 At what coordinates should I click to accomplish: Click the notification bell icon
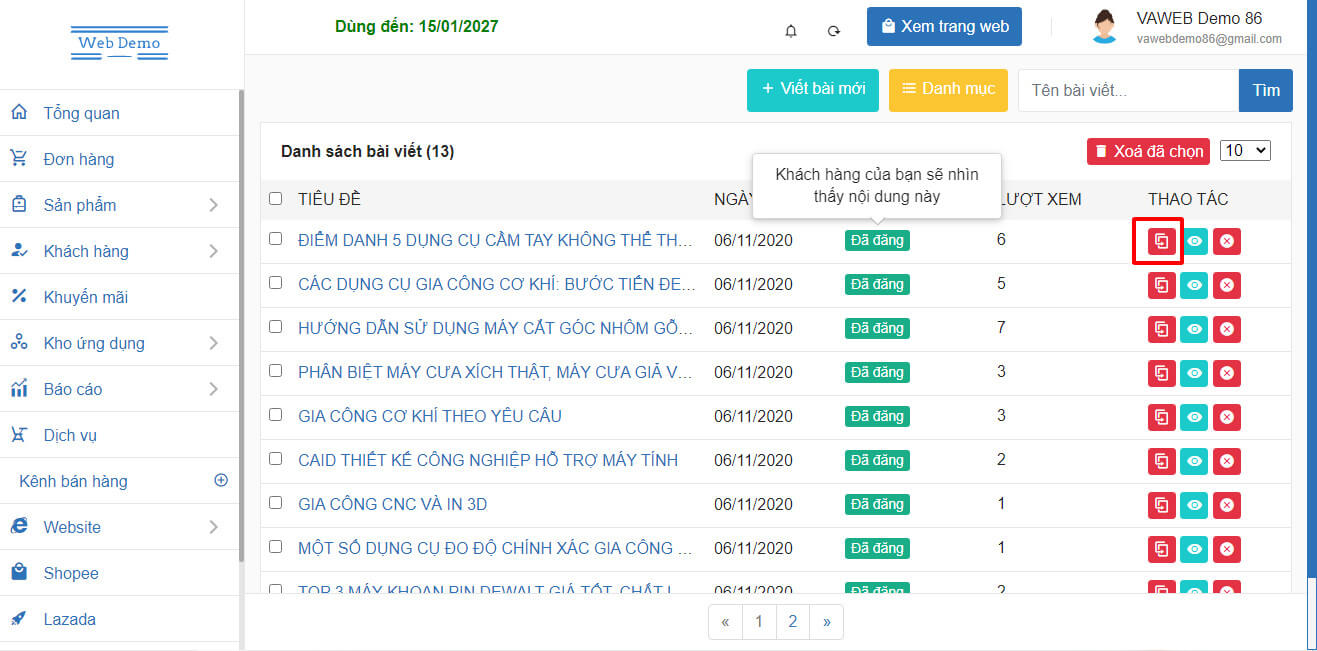tap(791, 30)
